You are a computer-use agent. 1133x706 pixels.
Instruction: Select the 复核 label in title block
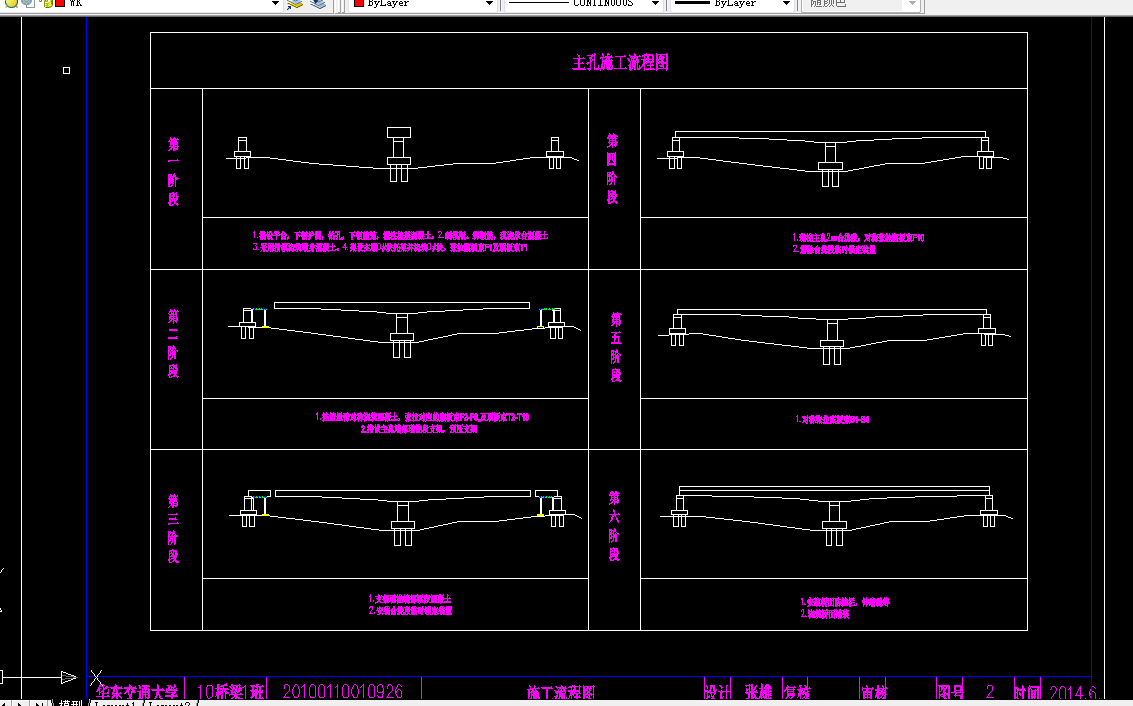797,692
